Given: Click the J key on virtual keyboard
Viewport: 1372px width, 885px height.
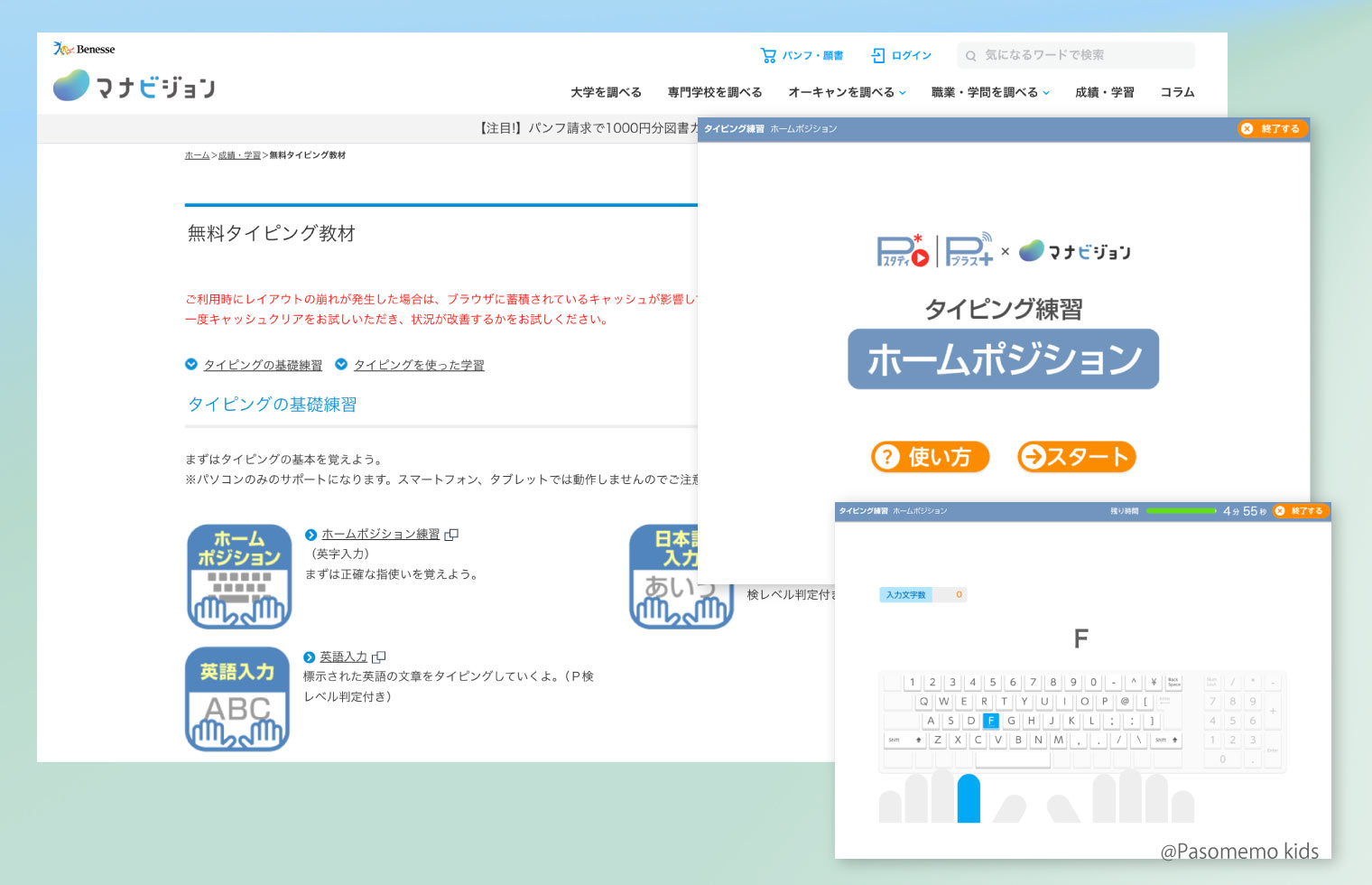Looking at the screenshot, I should click(1052, 721).
